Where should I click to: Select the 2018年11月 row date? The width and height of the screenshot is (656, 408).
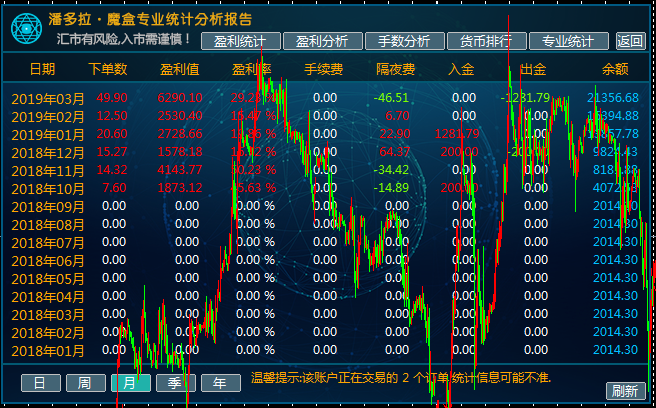tap(48, 171)
